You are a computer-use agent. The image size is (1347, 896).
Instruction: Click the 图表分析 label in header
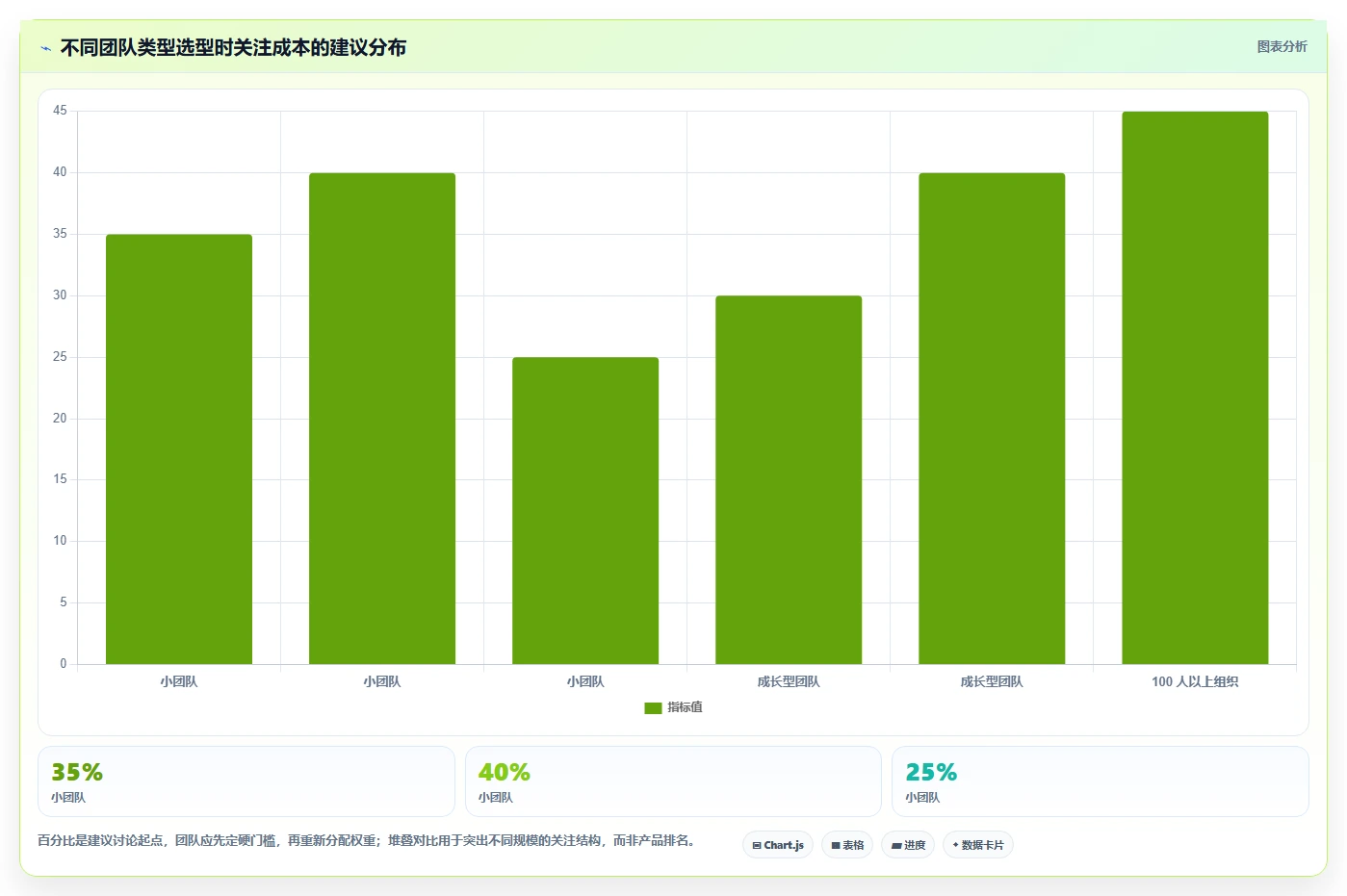pyautogui.click(x=1282, y=46)
